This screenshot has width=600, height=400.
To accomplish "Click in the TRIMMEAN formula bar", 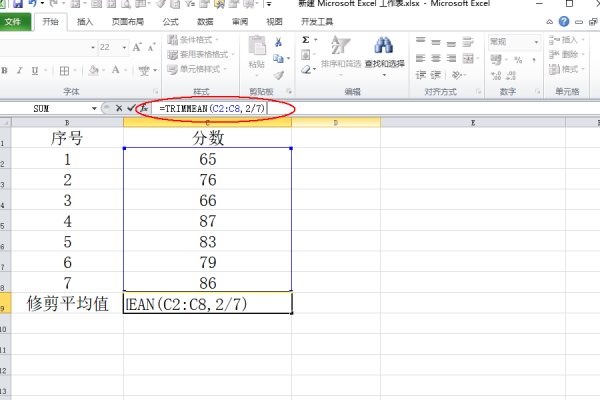I will [x=376, y=108].
